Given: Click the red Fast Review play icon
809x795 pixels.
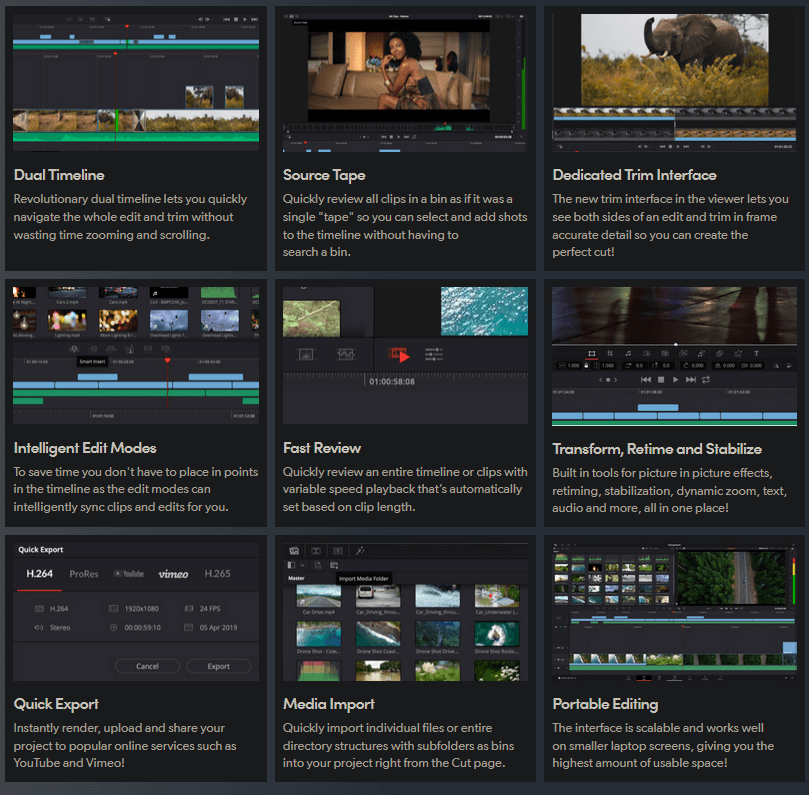Looking at the screenshot, I should coord(400,355).
